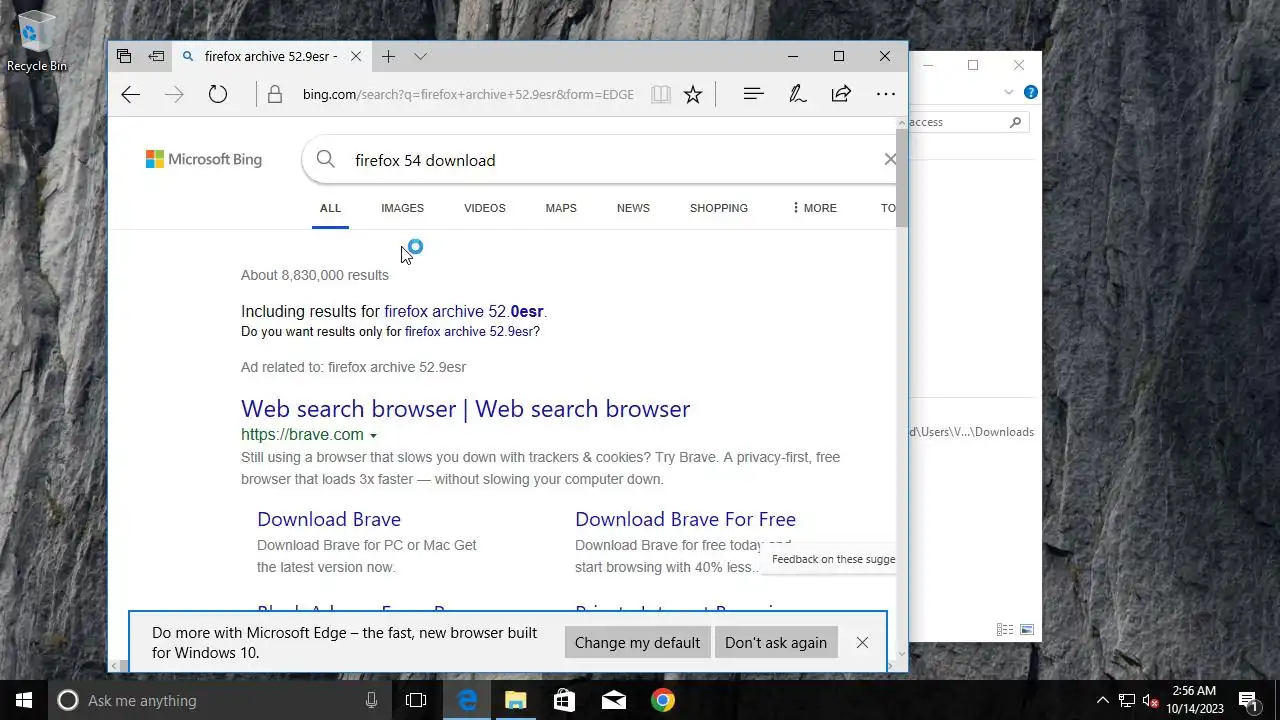The width and height of the screenshot is (1280, 720).
Task: Click the forward arrow in Edge
Action: click(174, 94)
